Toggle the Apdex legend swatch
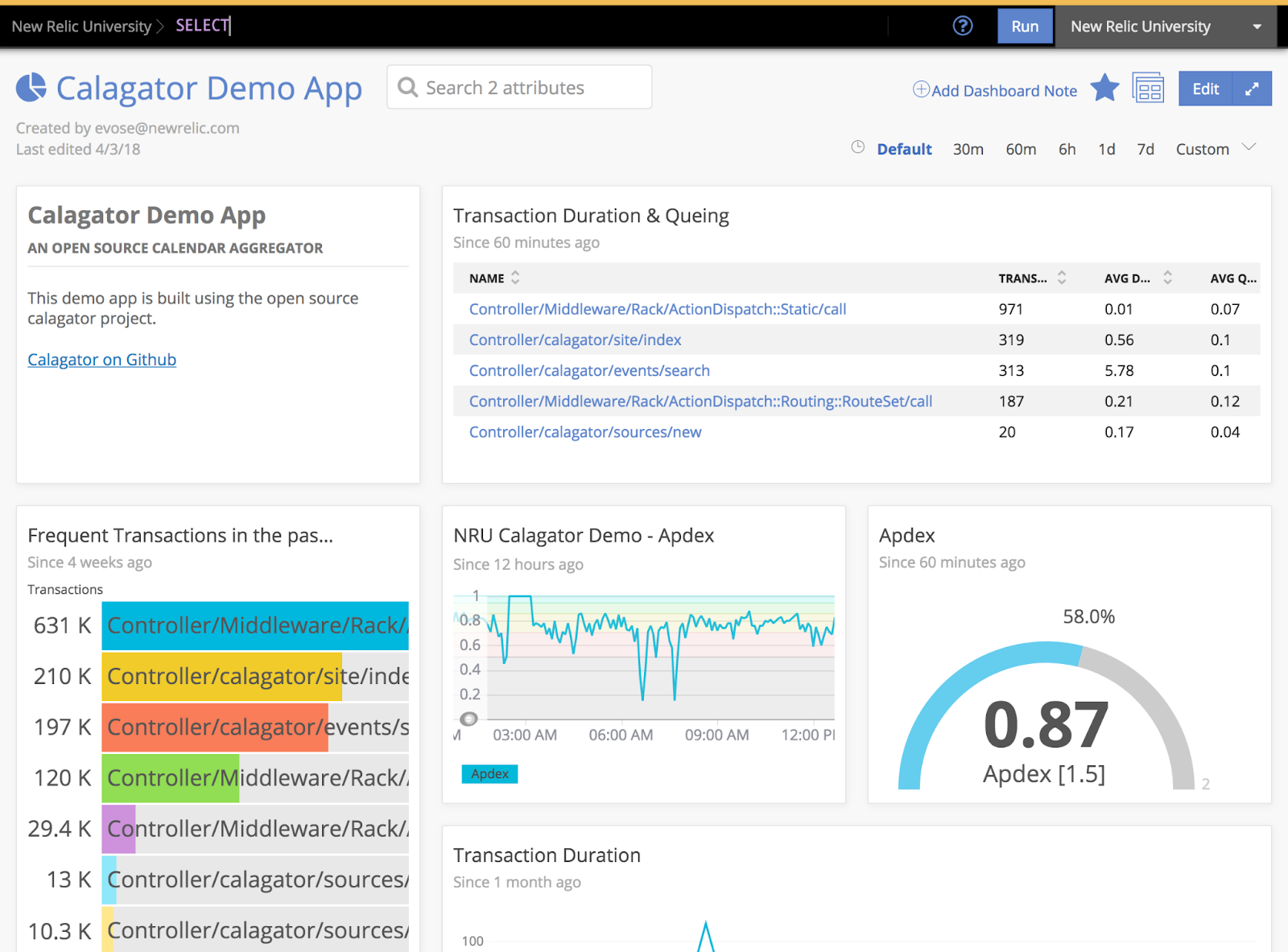 click(x=489, y=774)
